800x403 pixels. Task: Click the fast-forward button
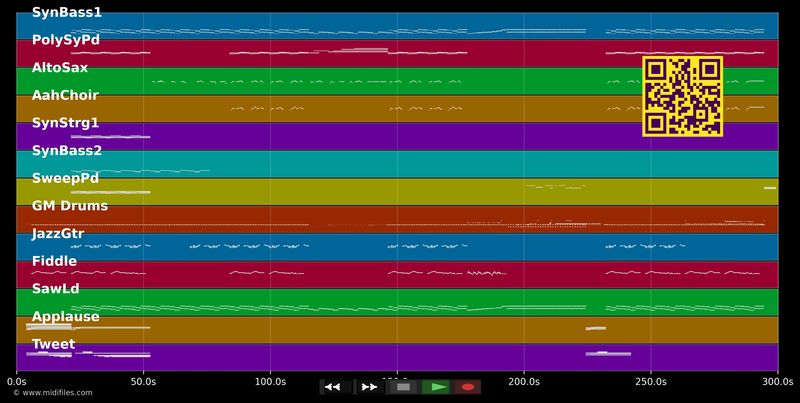point(369,387)
